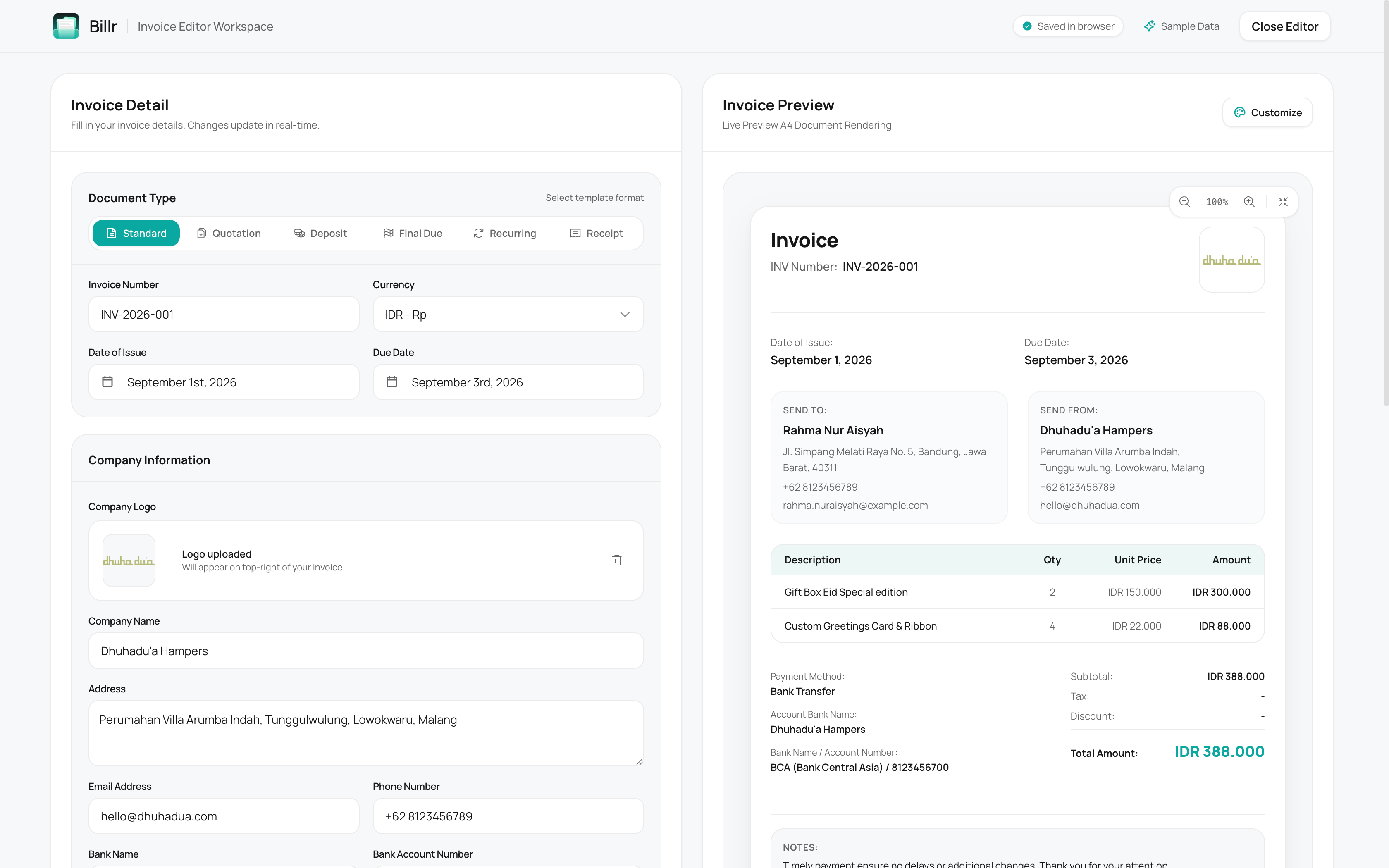Click the Sample Data sparkle icon
Viewport: 1389px width, 868px height.
1150,26
